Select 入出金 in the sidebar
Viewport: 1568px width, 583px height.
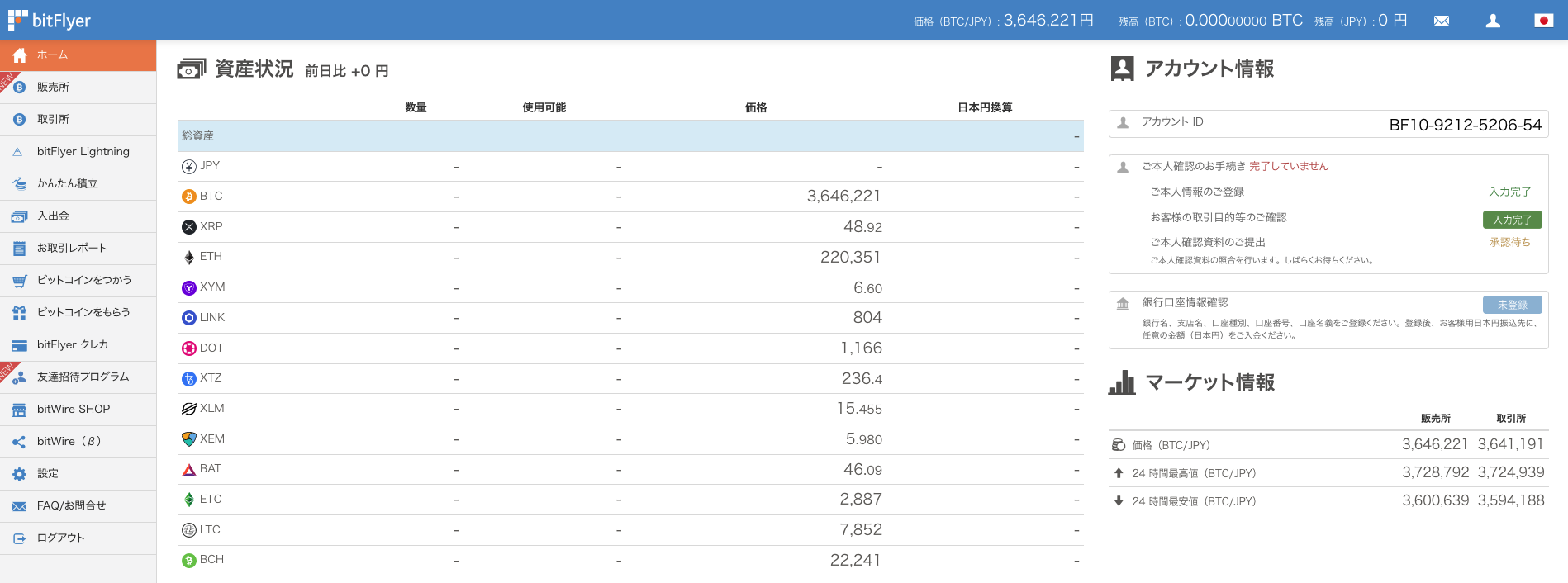pos(78,216)
